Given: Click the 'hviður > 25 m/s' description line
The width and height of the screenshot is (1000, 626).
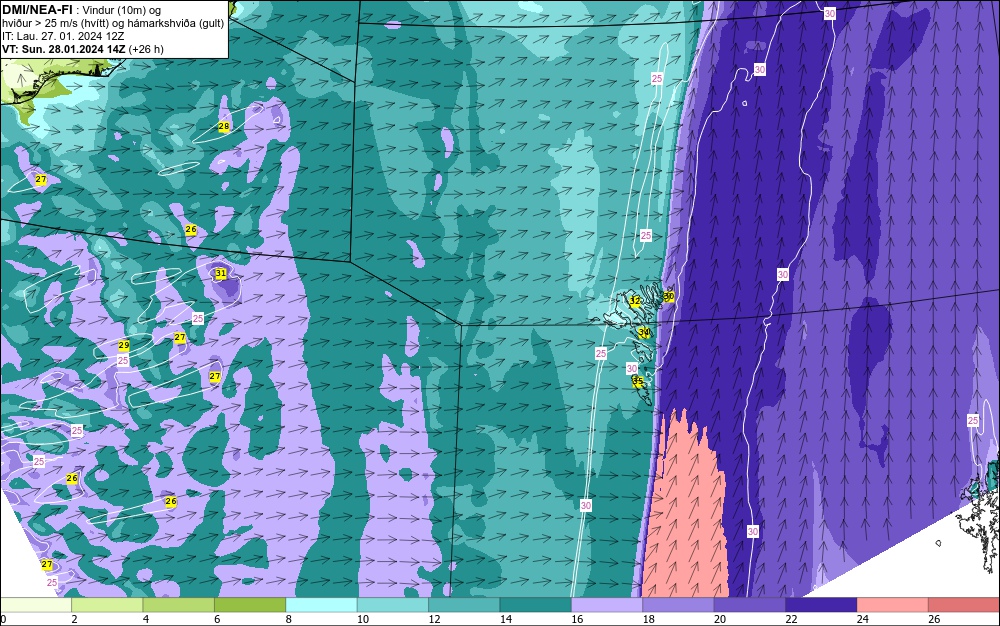Looking at the screenshot, I should tap(113, 24).
